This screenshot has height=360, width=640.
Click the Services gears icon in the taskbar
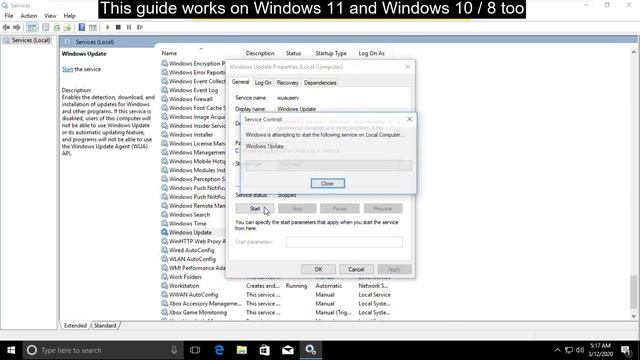click(311, 350)
